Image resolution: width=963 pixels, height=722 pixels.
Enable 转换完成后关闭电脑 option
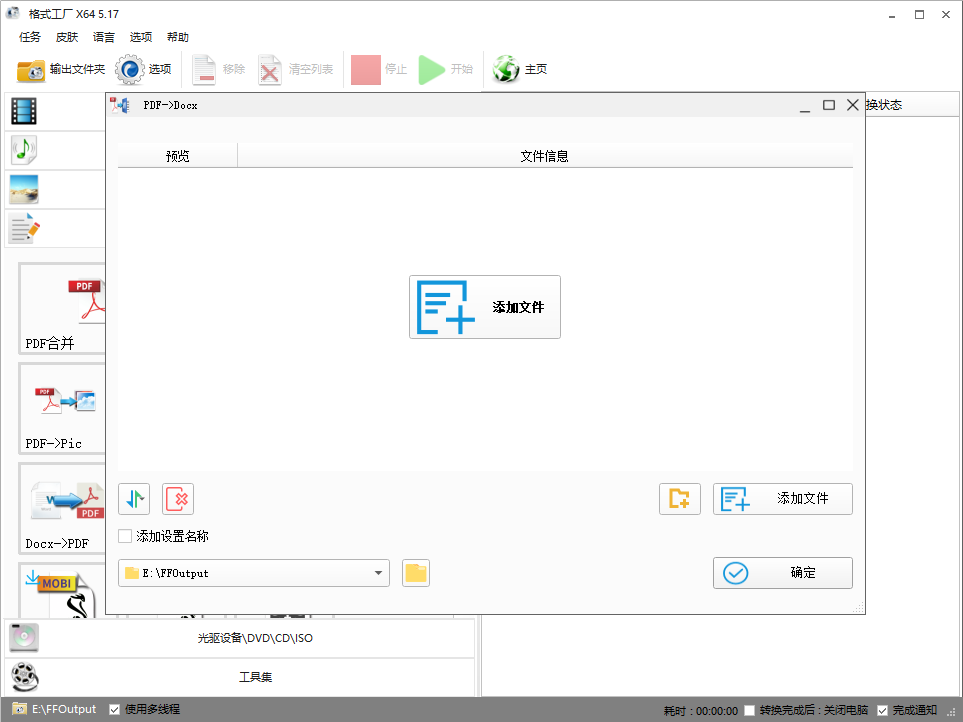click(749, 709)
